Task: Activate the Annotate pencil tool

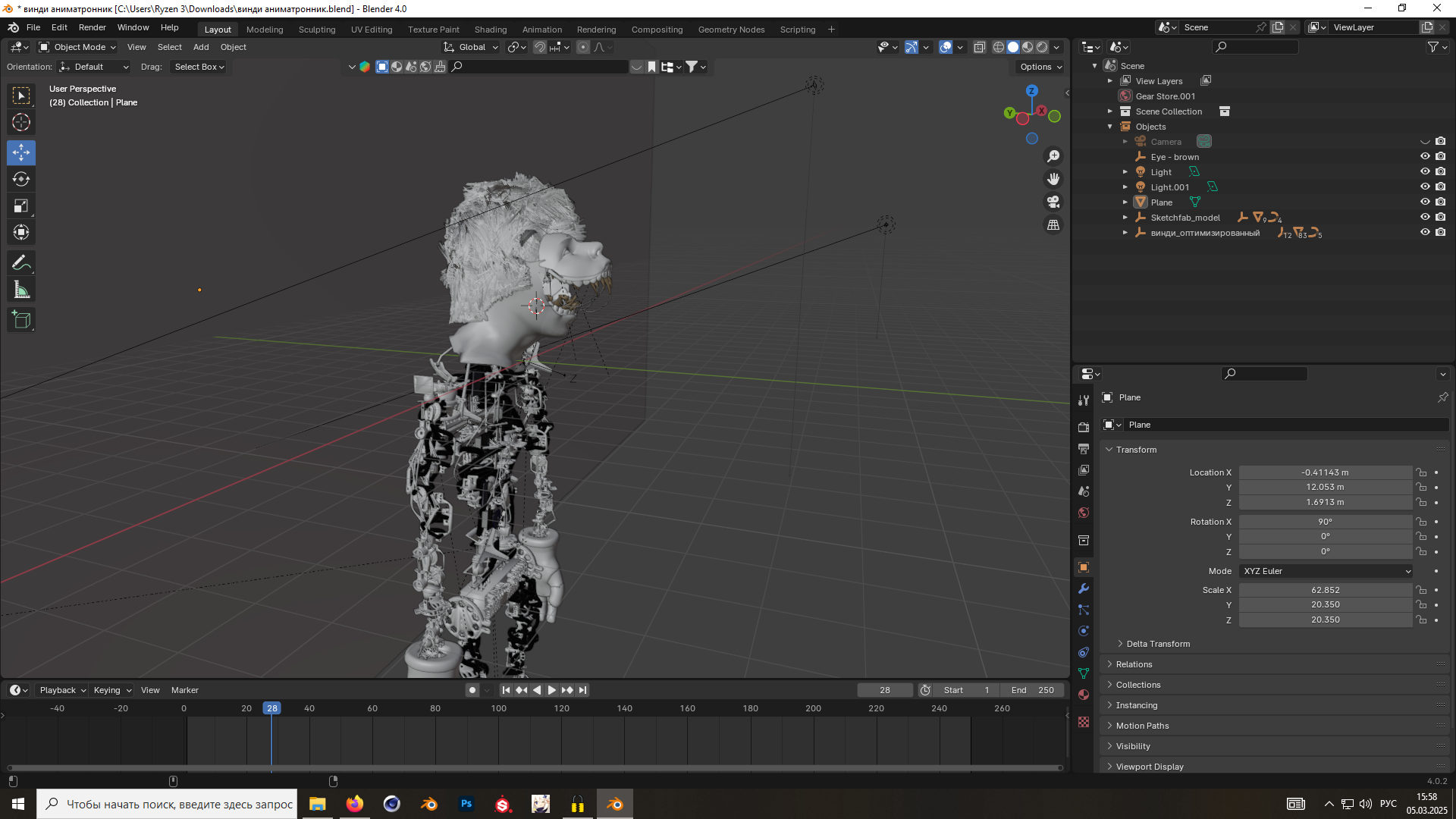Action: pyautogui.click(x=21, y=263)
